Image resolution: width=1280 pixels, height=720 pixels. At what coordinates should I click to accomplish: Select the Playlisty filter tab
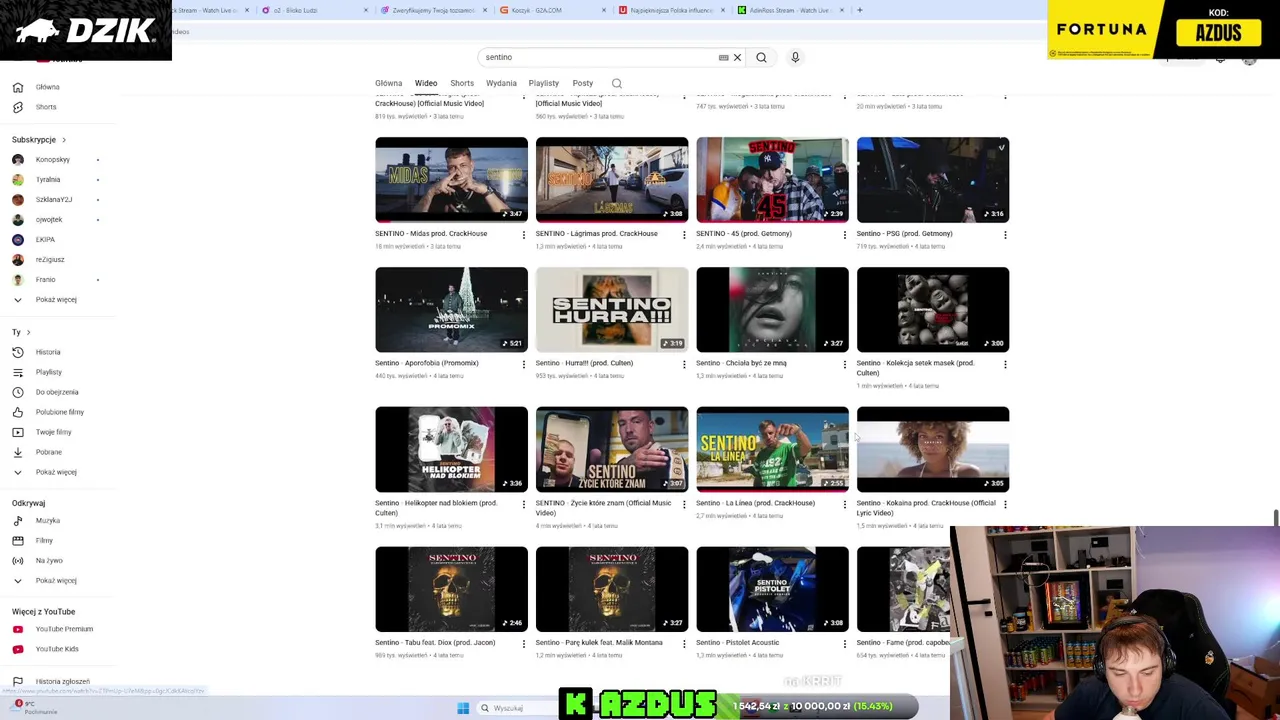click(543, 83)
